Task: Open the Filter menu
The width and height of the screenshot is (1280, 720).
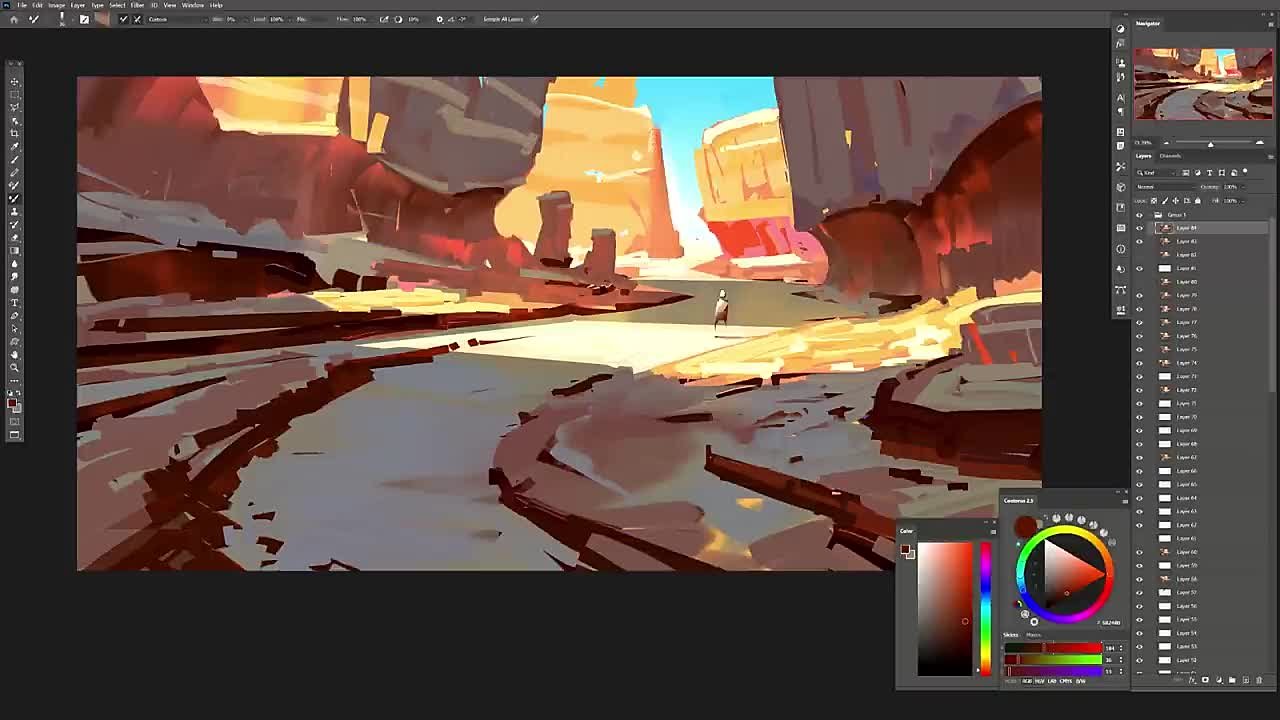Action: click(137, 5)
